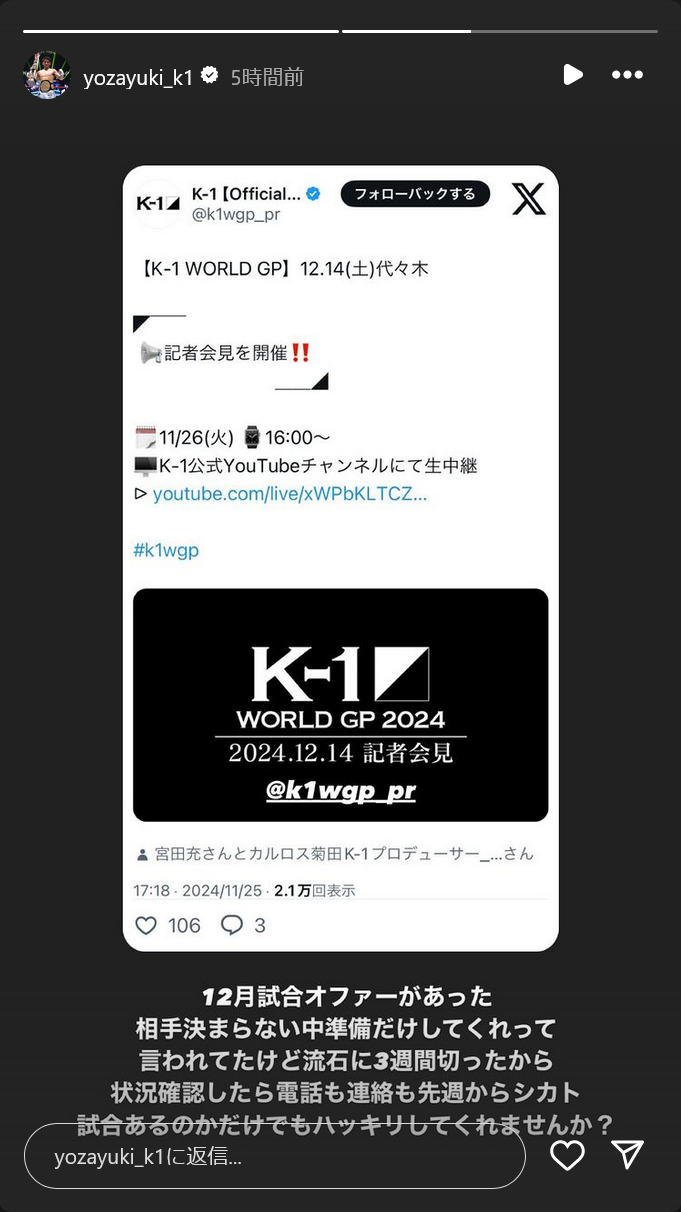Click the フォローバックする button
The width and height of the screenshot is (681, 1212).
point(415,194)
